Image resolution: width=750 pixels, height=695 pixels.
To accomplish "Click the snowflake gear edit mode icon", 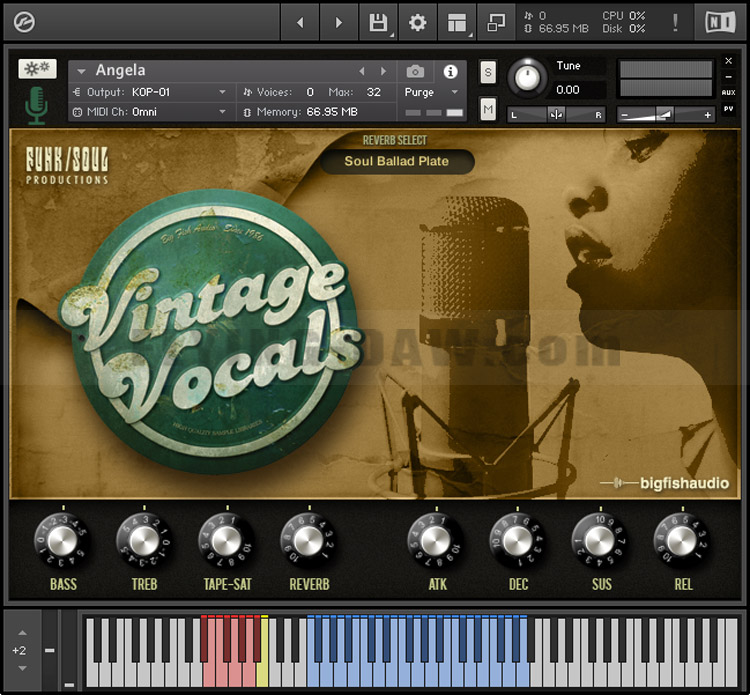I will point(37,68).
